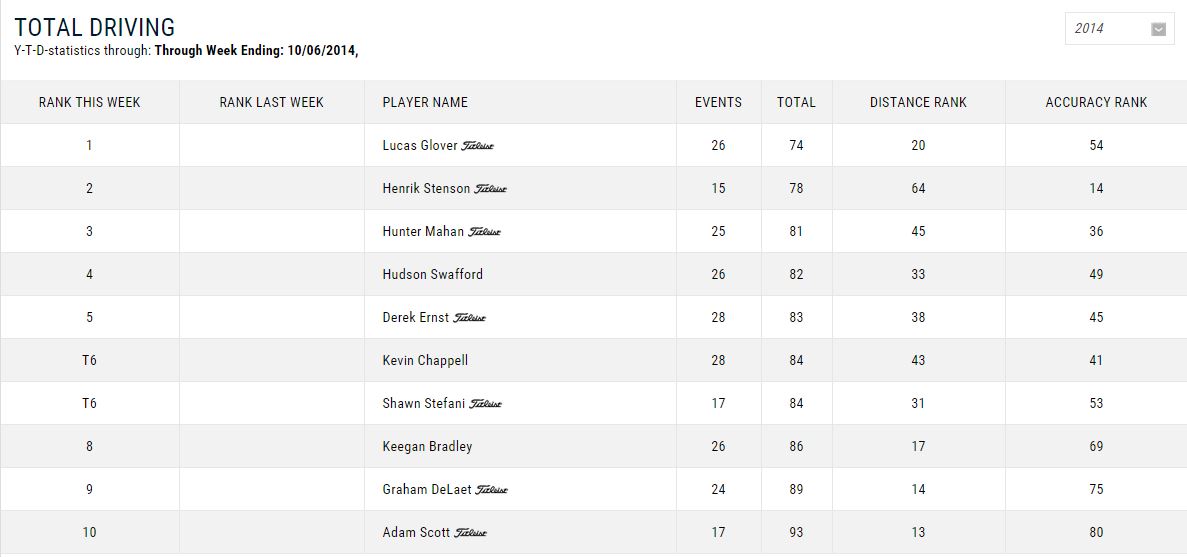
Task: Click Titleist logo beside Derek Ernst
Action: coord(469,318)
